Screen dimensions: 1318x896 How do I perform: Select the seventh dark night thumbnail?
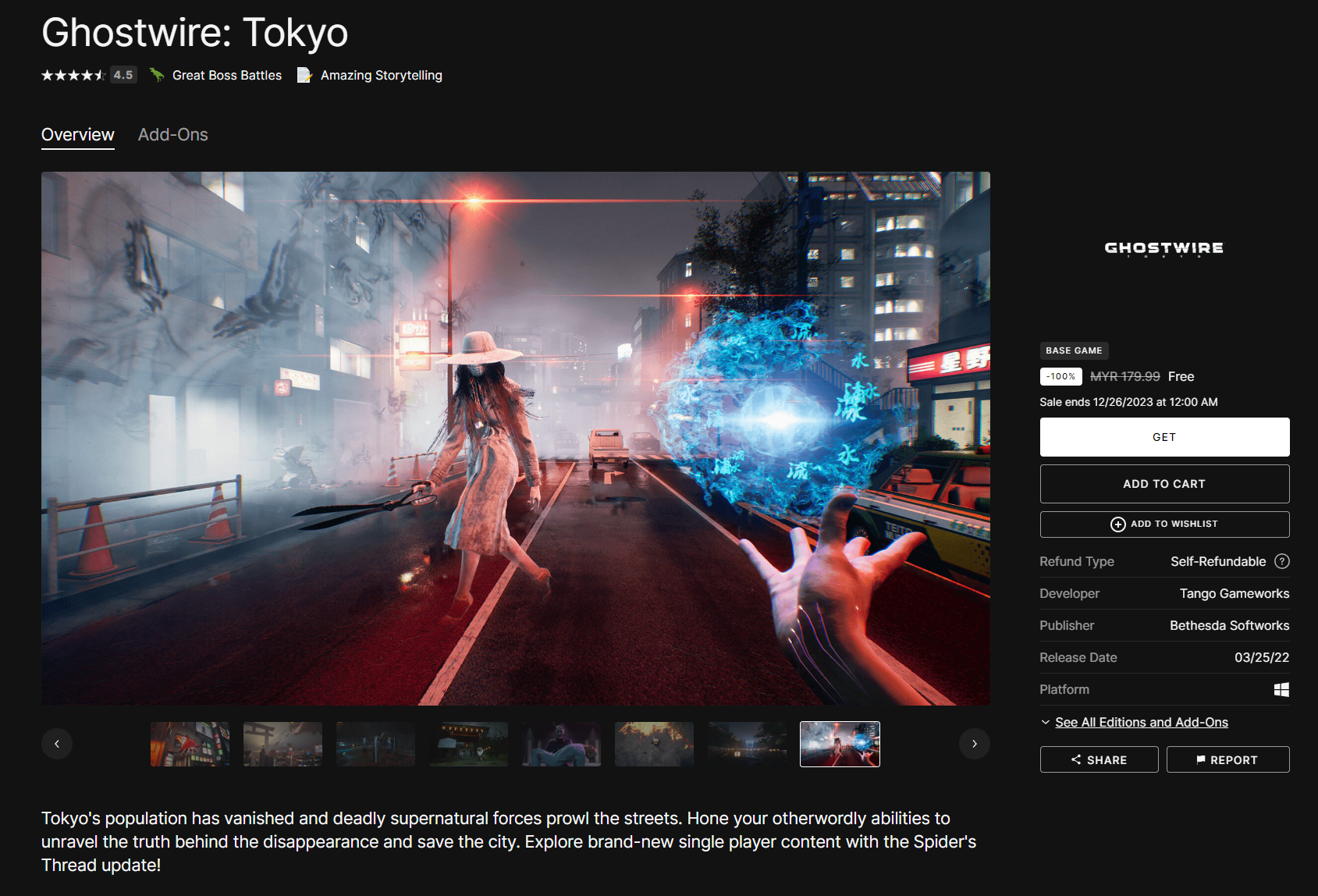[747, 744]
